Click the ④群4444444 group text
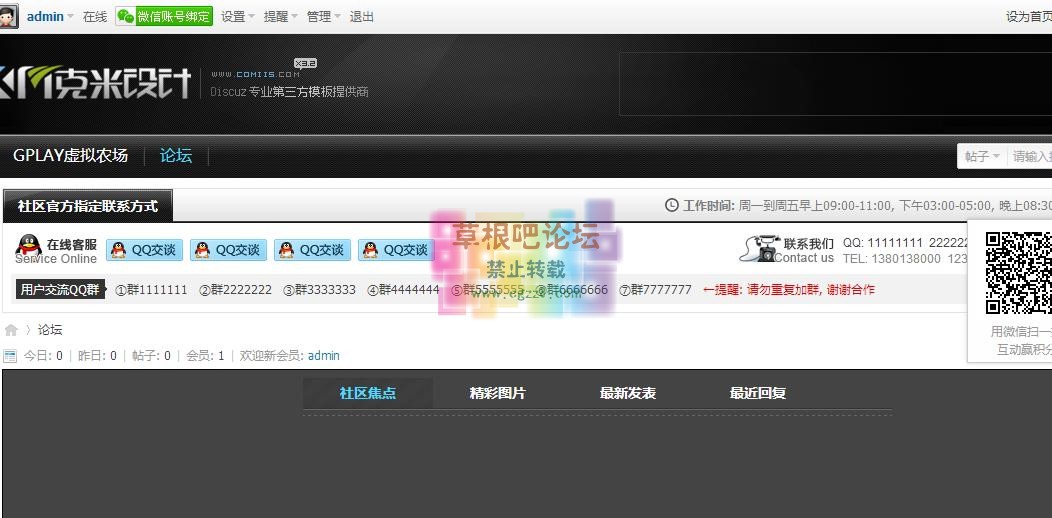This screenshot has width=1052, height=518. (x=403, y=290)
